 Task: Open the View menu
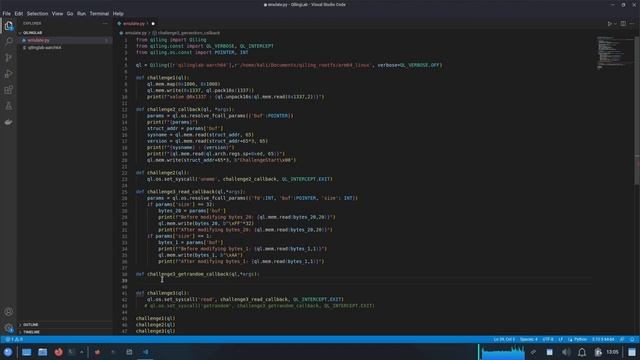point(57,13)
